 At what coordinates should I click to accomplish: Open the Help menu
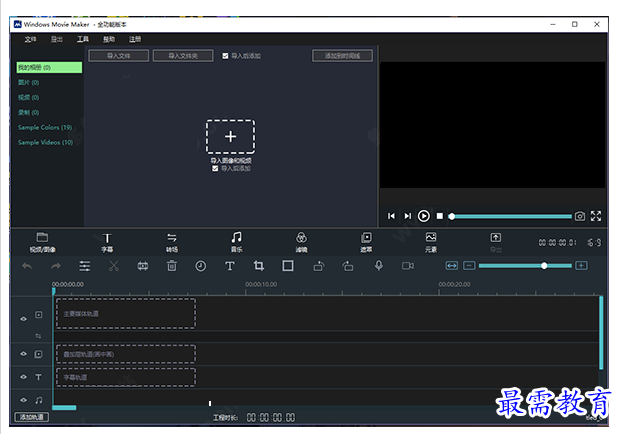(109, 39)
